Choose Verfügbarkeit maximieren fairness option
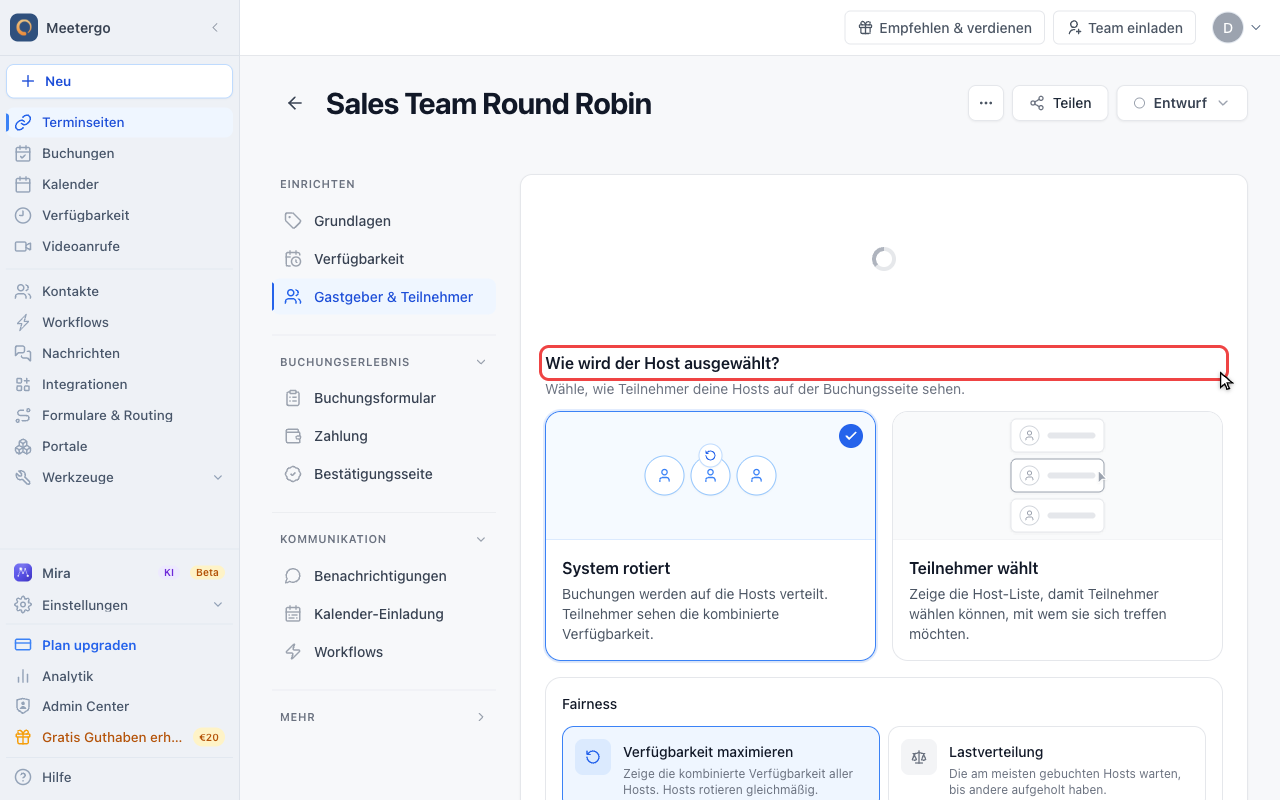 click(x=721, y=764)
